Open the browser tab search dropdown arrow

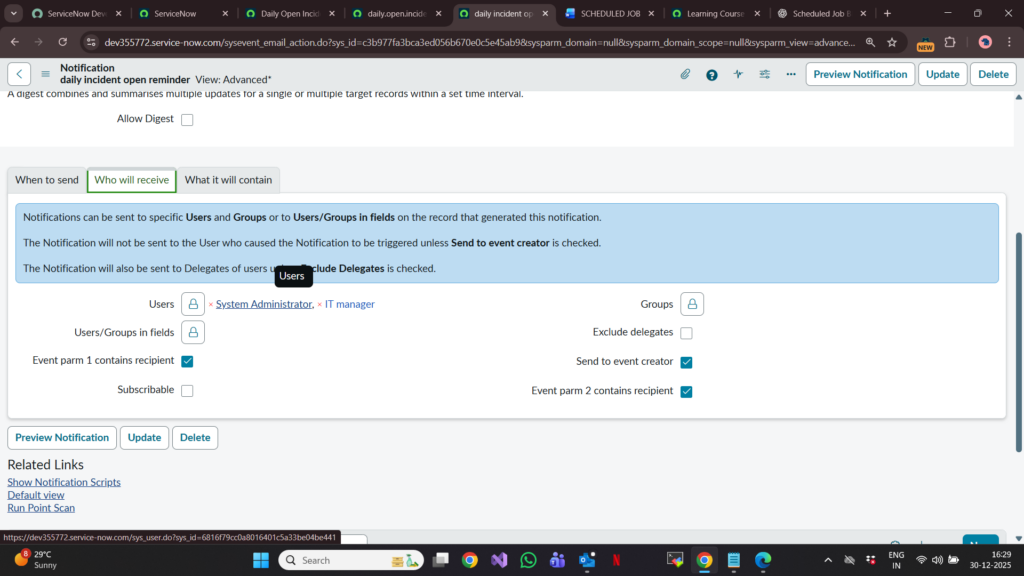pos(14,14)
